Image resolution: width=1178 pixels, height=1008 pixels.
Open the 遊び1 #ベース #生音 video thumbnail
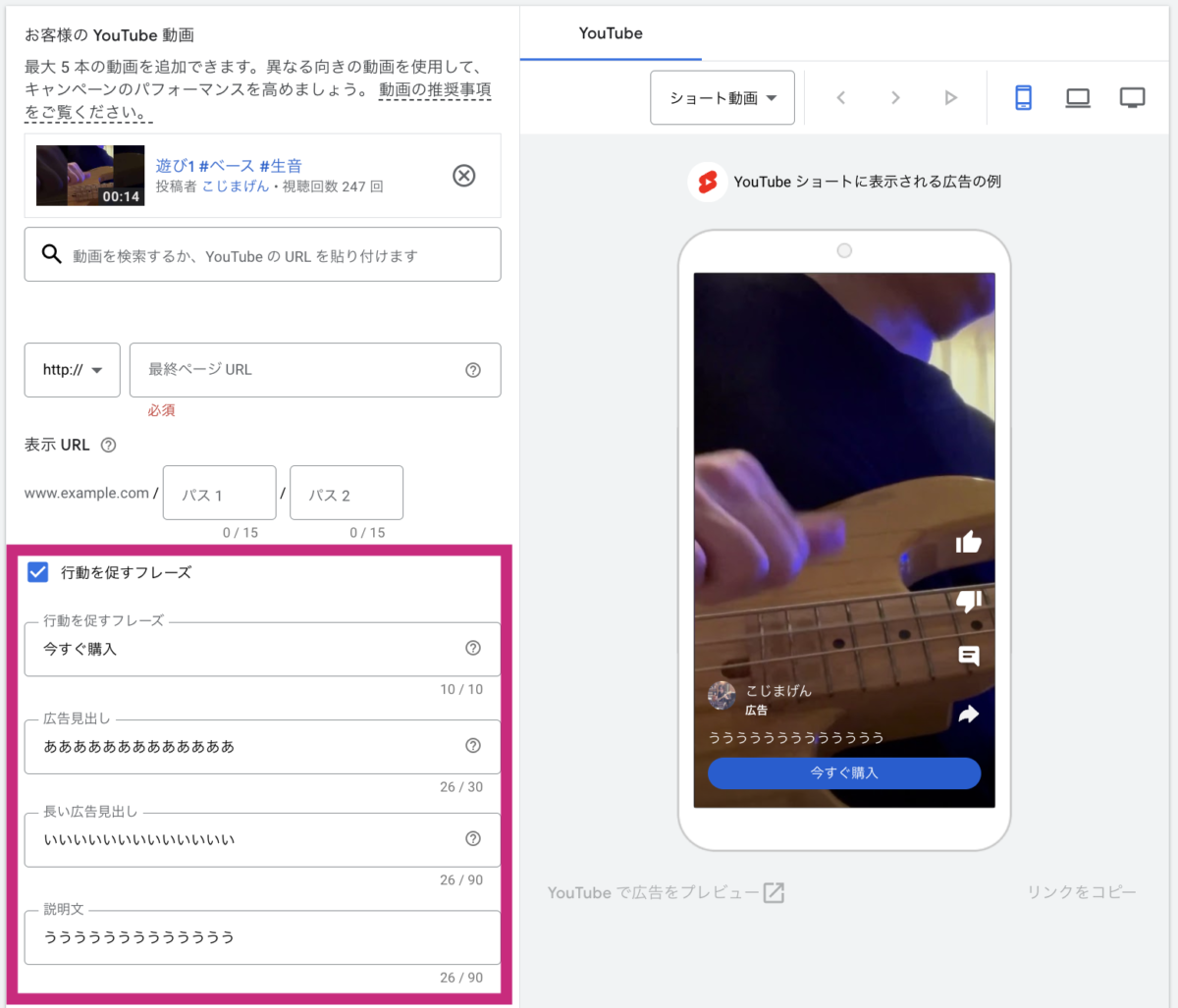pos(90,176)
